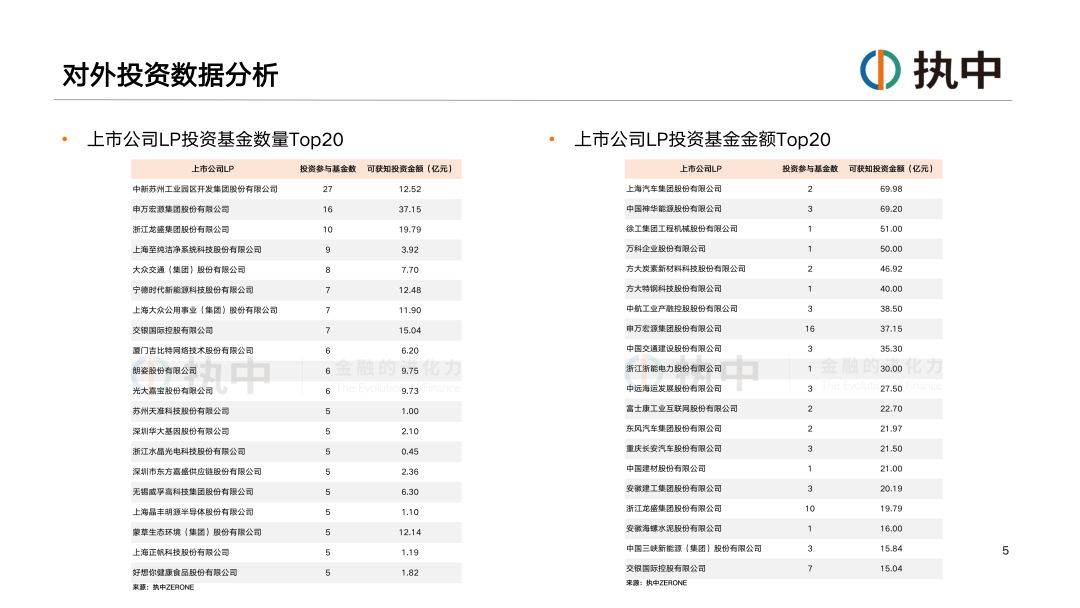Click row 徐工集团工程机械股份有限公司
Image resolution: width=1080 pixels, height=608 pixels.
pyautogui.click(x=783, y=229)
